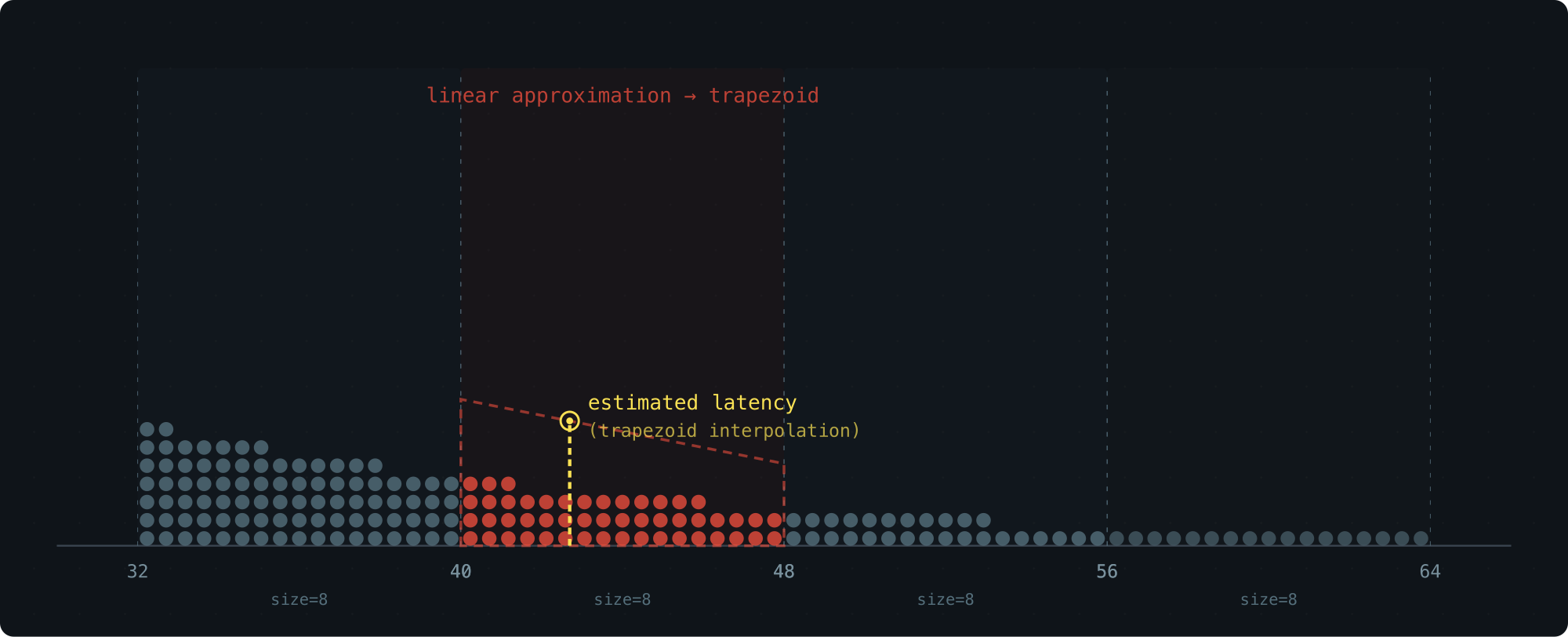Click the size=8 label under the red bucket
This screenshot has width=1568, height=637.
[622, 600]
